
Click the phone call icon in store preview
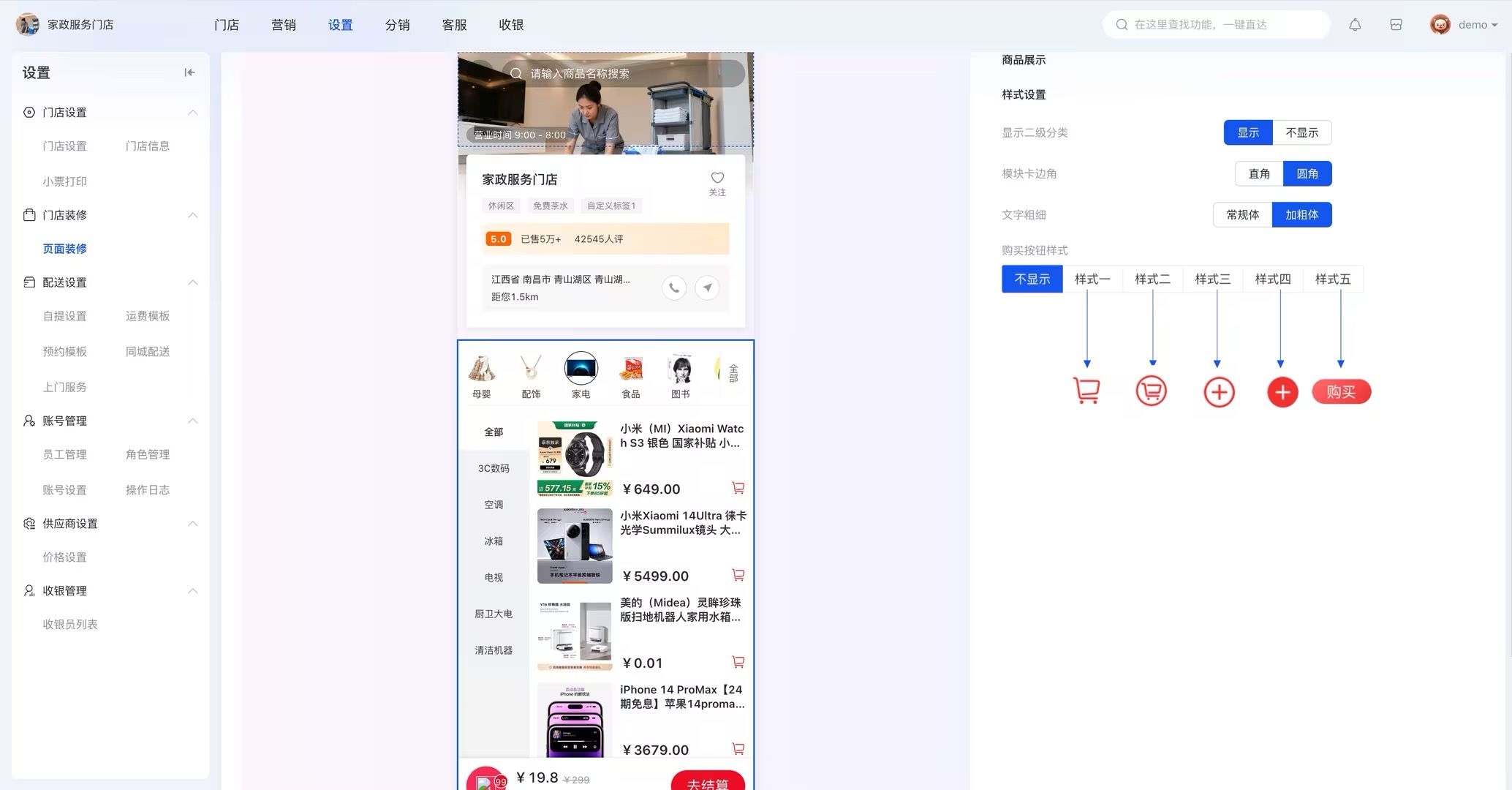click(673, 287)
